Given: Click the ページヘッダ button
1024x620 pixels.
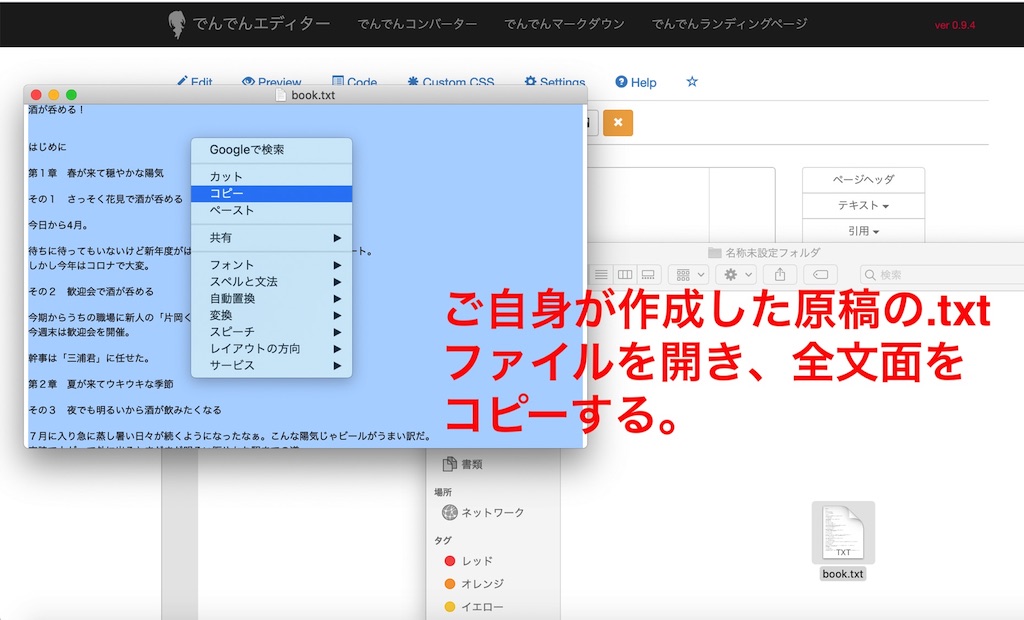Looking at the screenshot, I should point(863,180).
